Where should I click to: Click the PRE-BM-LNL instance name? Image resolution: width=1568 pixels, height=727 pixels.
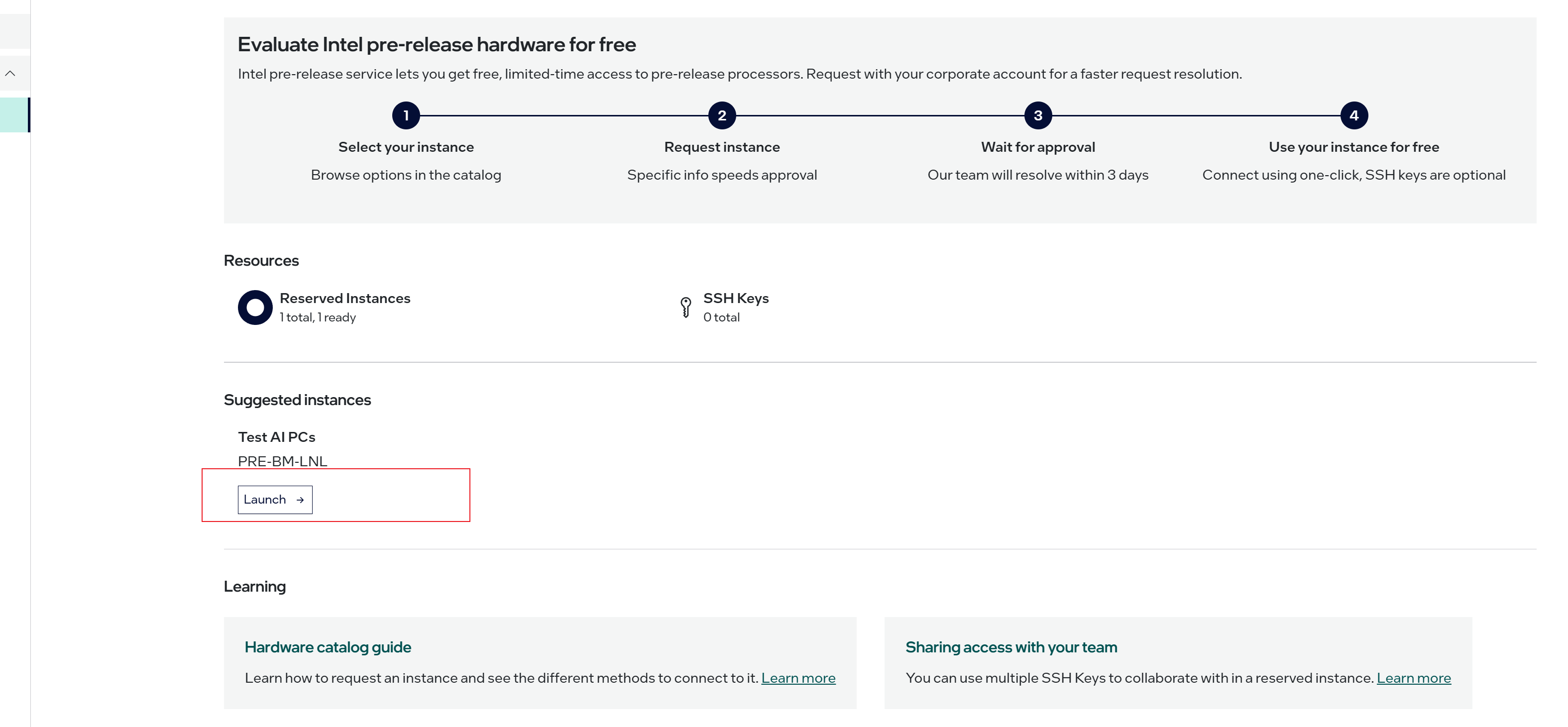click(x=282, y=461)
